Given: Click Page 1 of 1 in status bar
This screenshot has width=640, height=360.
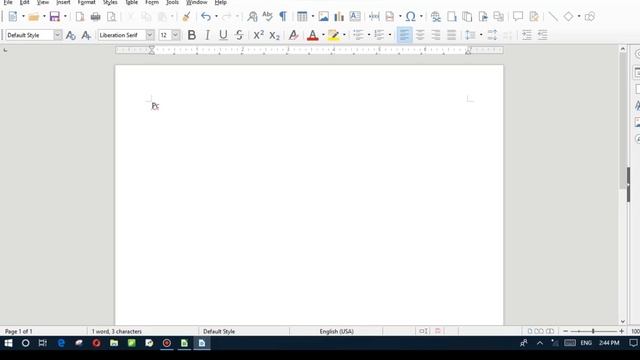Looking at the screenshot, I should [x=19, y=331].
